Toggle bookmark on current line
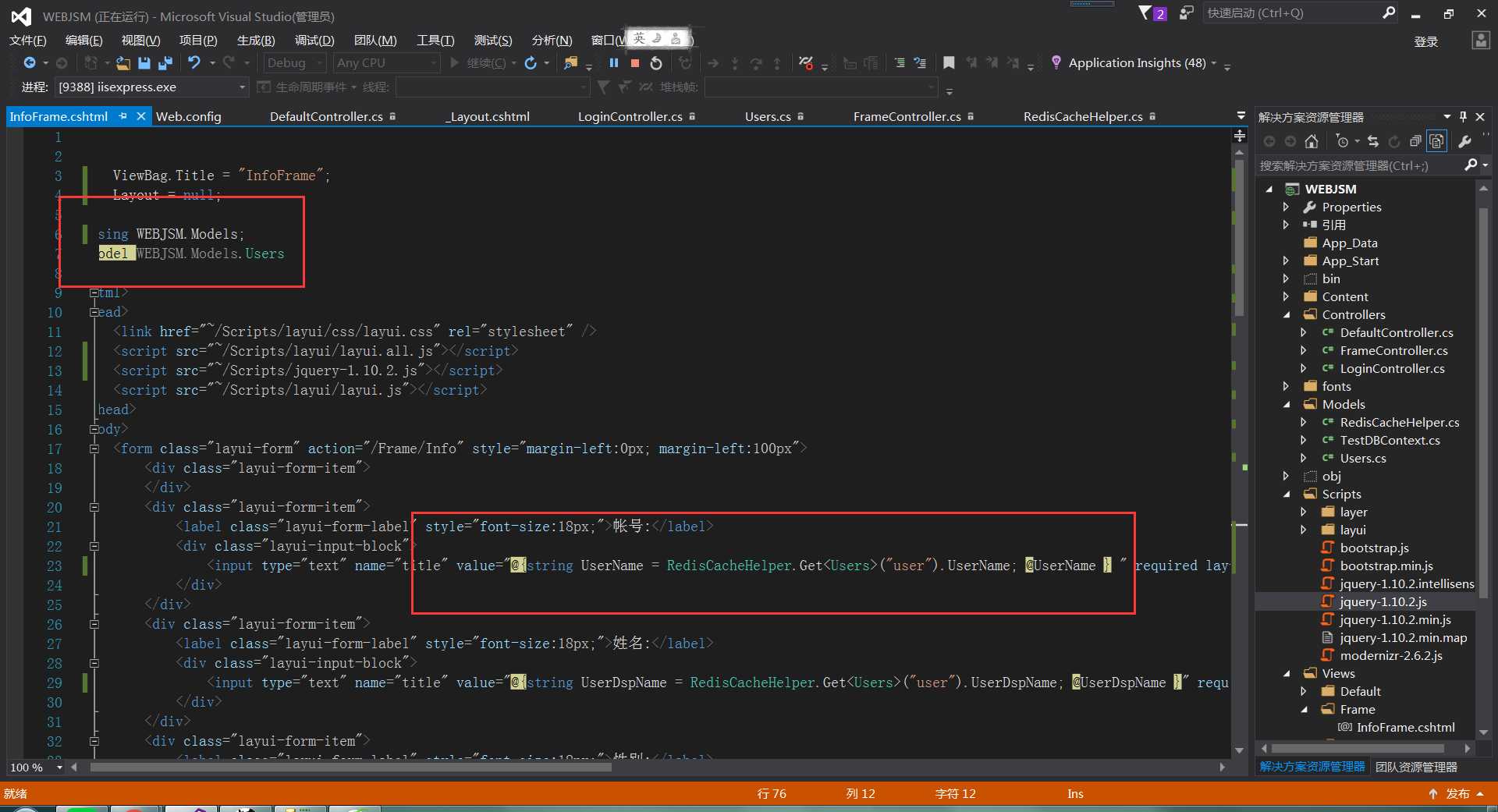Screen dimensions: 1498x812 [x=949, y=63]
